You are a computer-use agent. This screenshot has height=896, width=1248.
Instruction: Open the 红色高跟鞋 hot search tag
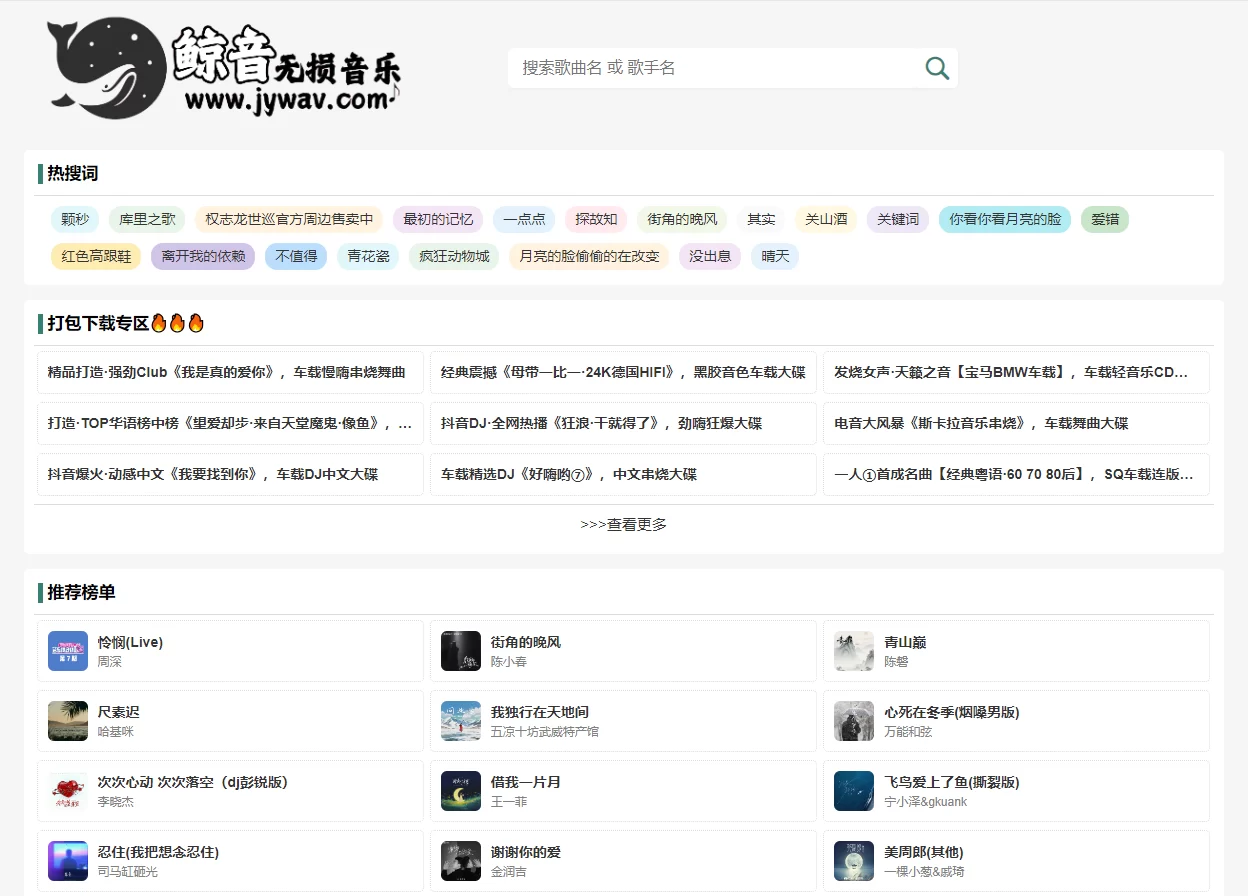point(95,256)
